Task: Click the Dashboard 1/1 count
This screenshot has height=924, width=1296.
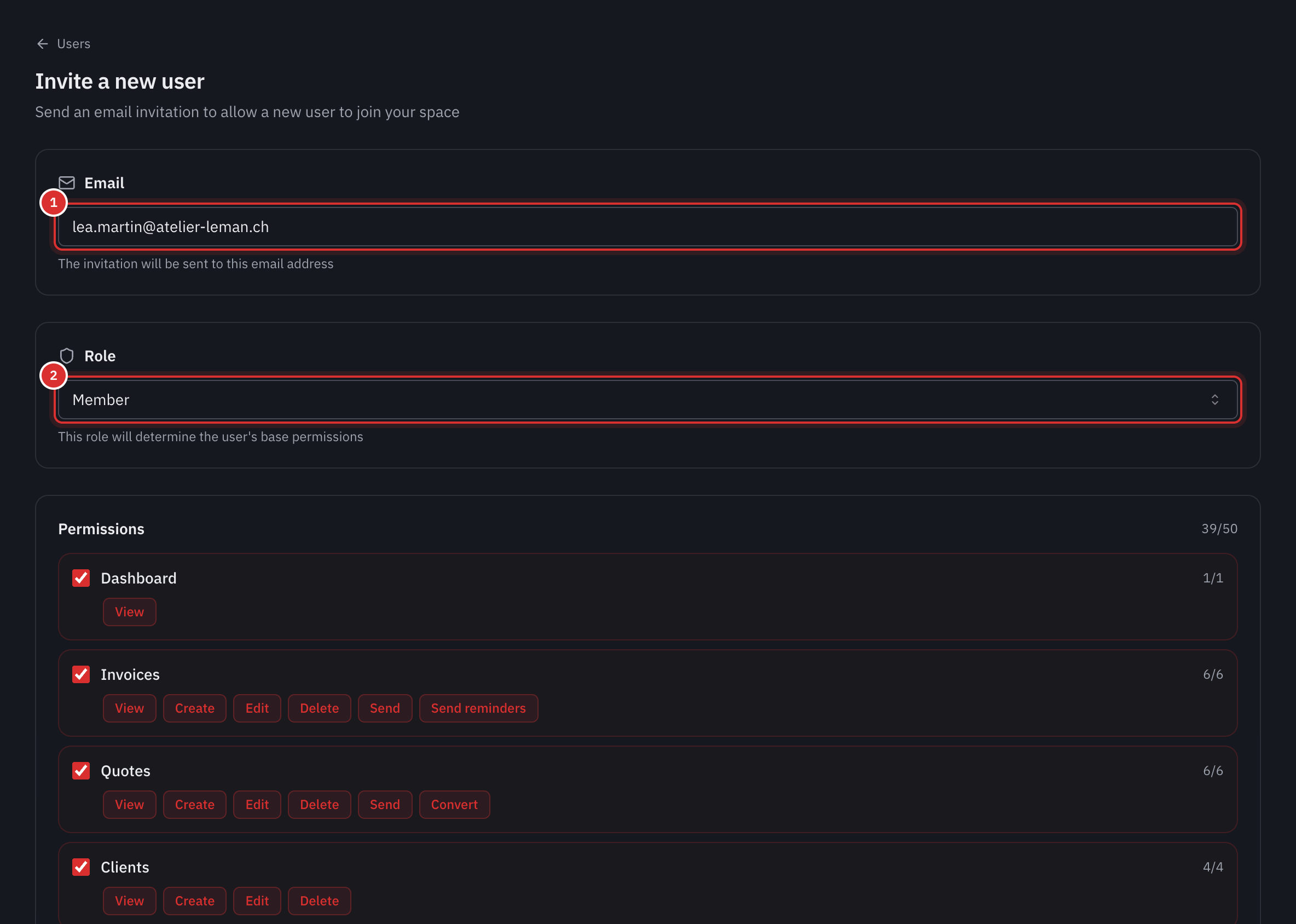Action: coord(1212,578)
